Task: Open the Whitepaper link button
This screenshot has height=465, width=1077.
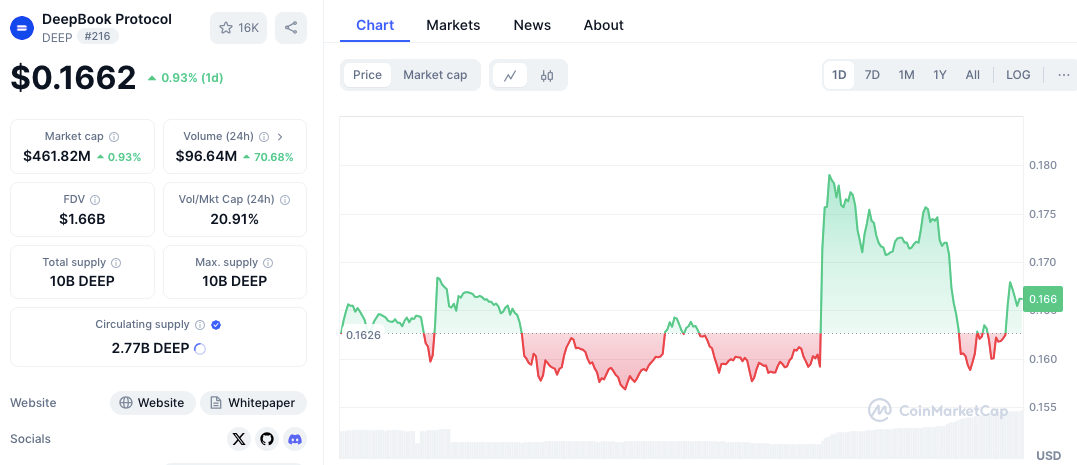Action: click(x=253, y=403)
